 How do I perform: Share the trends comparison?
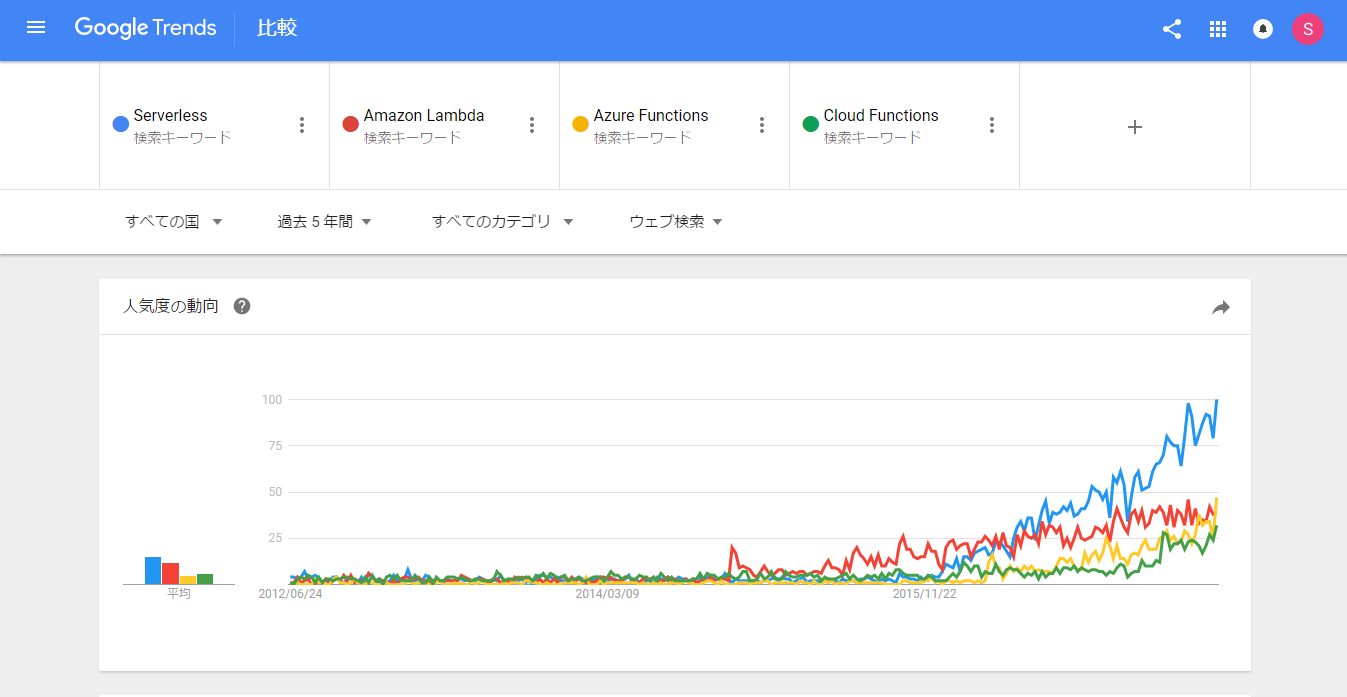(1171, 29)
